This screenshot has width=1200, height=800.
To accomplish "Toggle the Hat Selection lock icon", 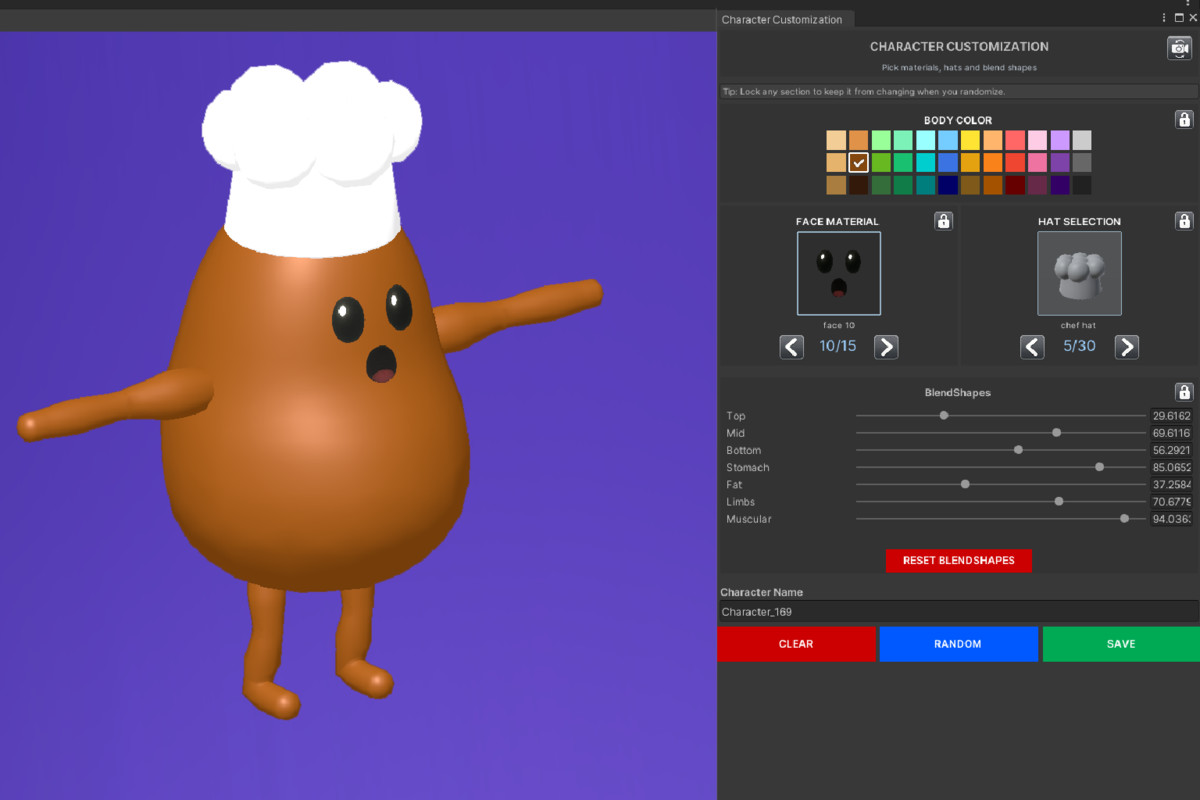I will tap(1184, 221).
